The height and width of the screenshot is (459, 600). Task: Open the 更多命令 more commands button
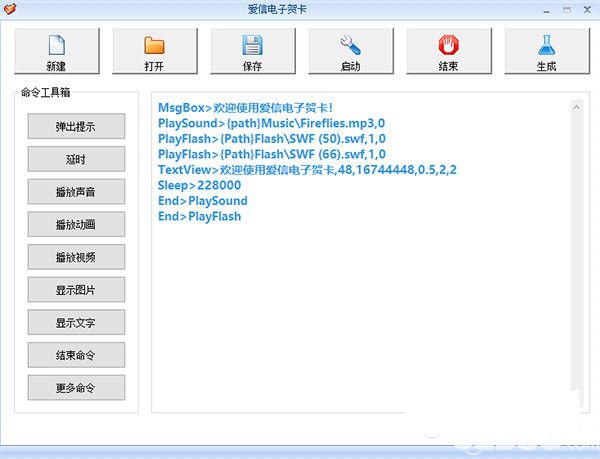[76, 388]
